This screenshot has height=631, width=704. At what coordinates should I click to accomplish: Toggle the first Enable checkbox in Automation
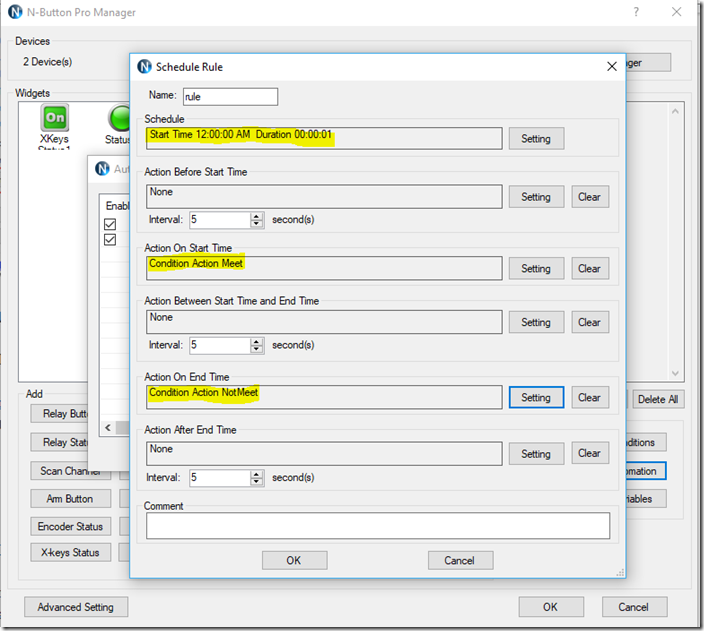click(x=110, y=224)
